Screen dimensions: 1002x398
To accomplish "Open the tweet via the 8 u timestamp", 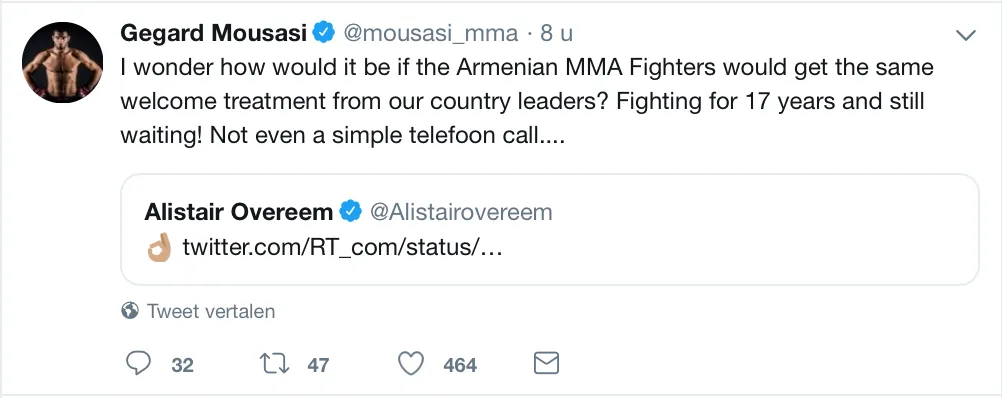I will click(x=557, y=33).
